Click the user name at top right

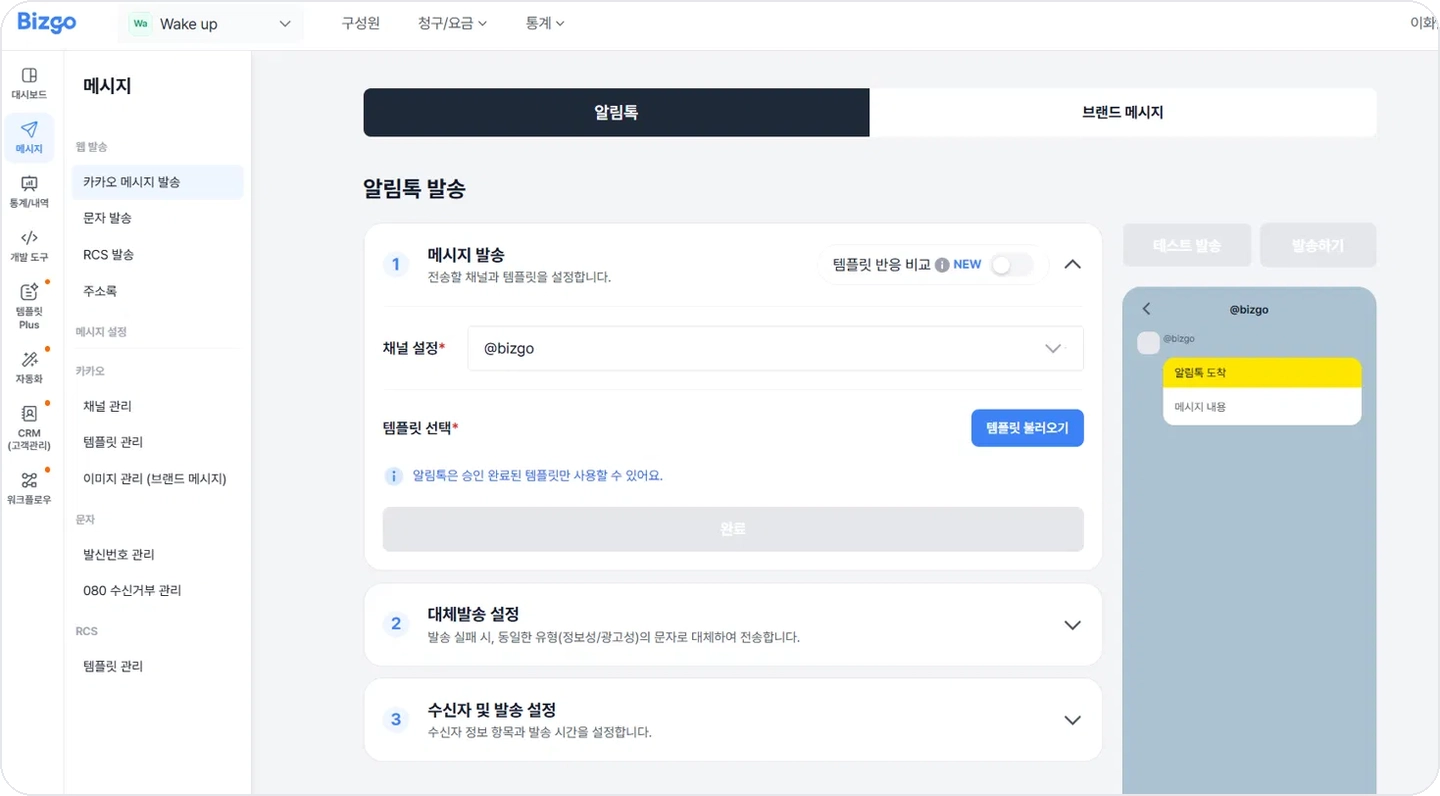pyautogui.click(x=1423, y=24)
